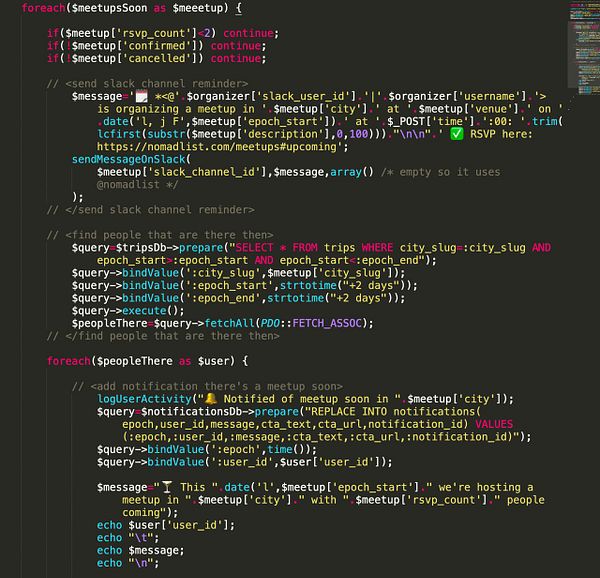Click the "$peopleThere=" assignment

tap(112, 324)
